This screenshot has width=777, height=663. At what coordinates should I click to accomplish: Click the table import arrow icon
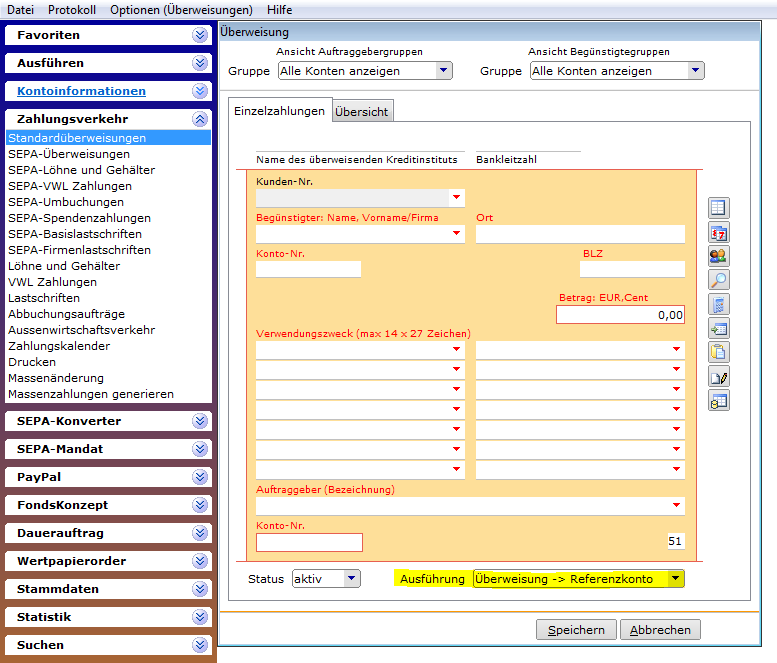point(719,329)
